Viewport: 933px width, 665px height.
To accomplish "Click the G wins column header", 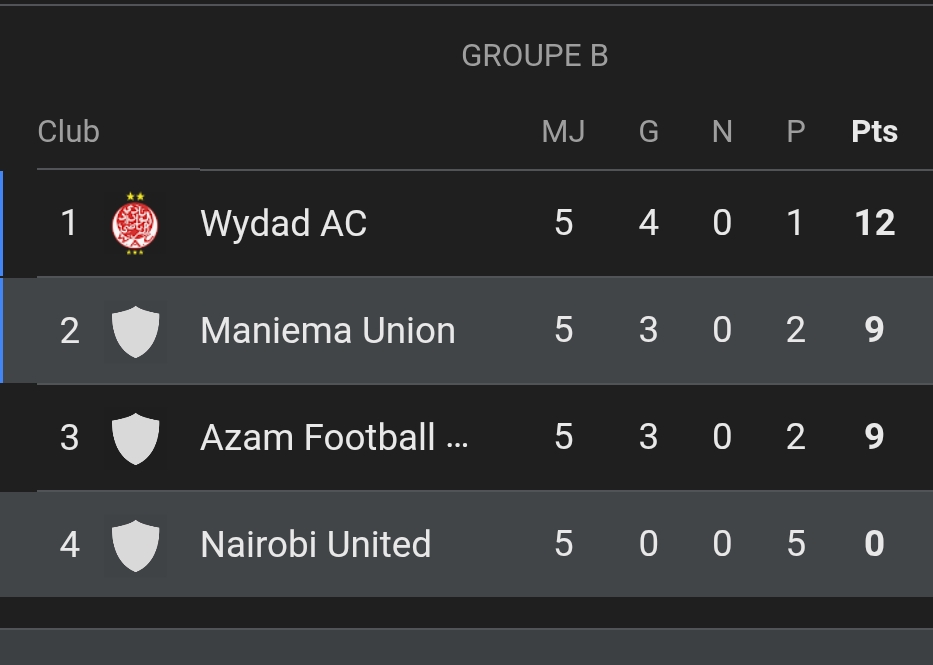I will point(648,132).
